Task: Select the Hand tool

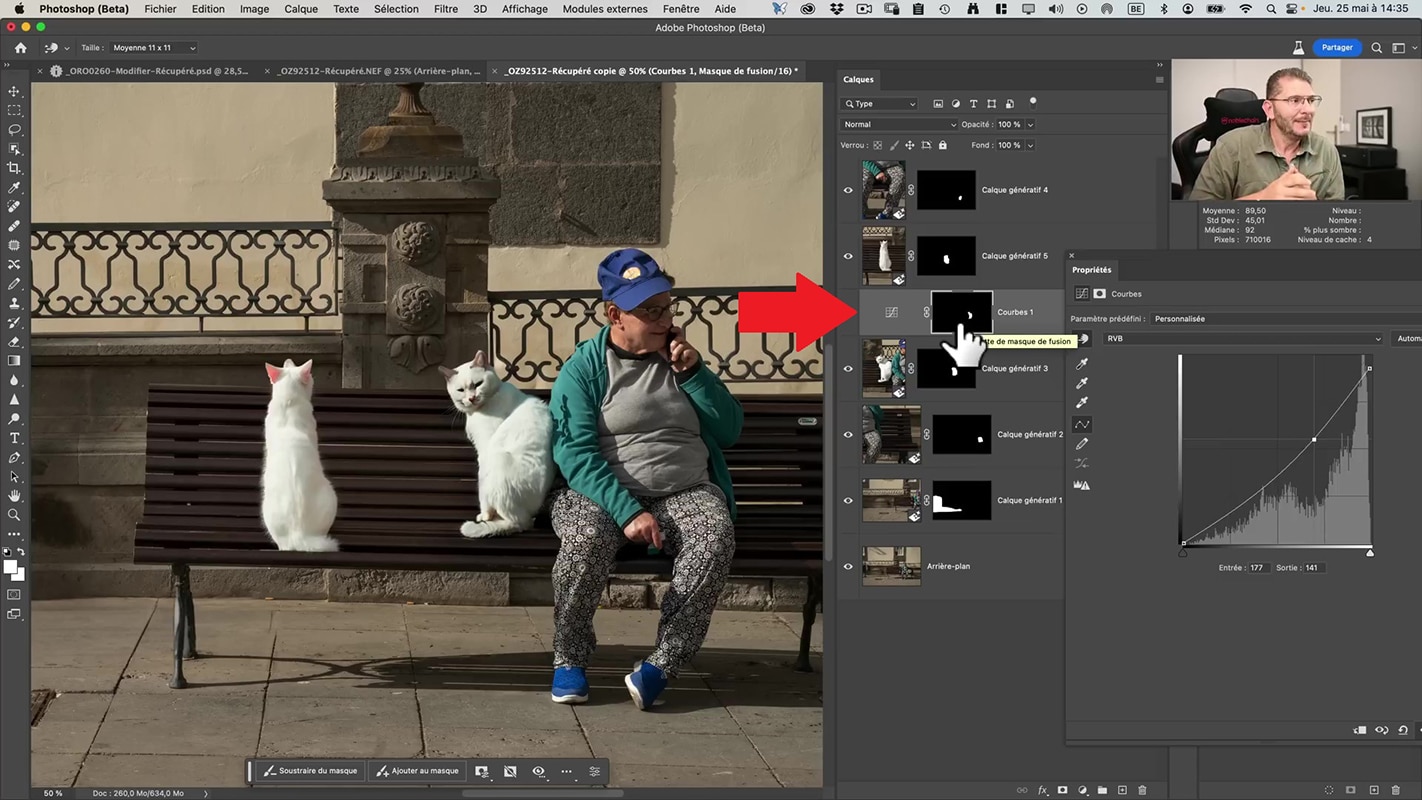Action: [14, 496]
